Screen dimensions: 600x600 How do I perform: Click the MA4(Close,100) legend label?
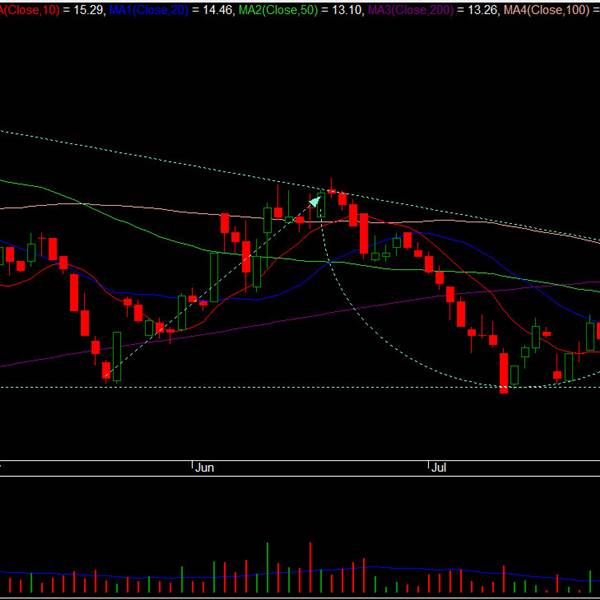546,10
